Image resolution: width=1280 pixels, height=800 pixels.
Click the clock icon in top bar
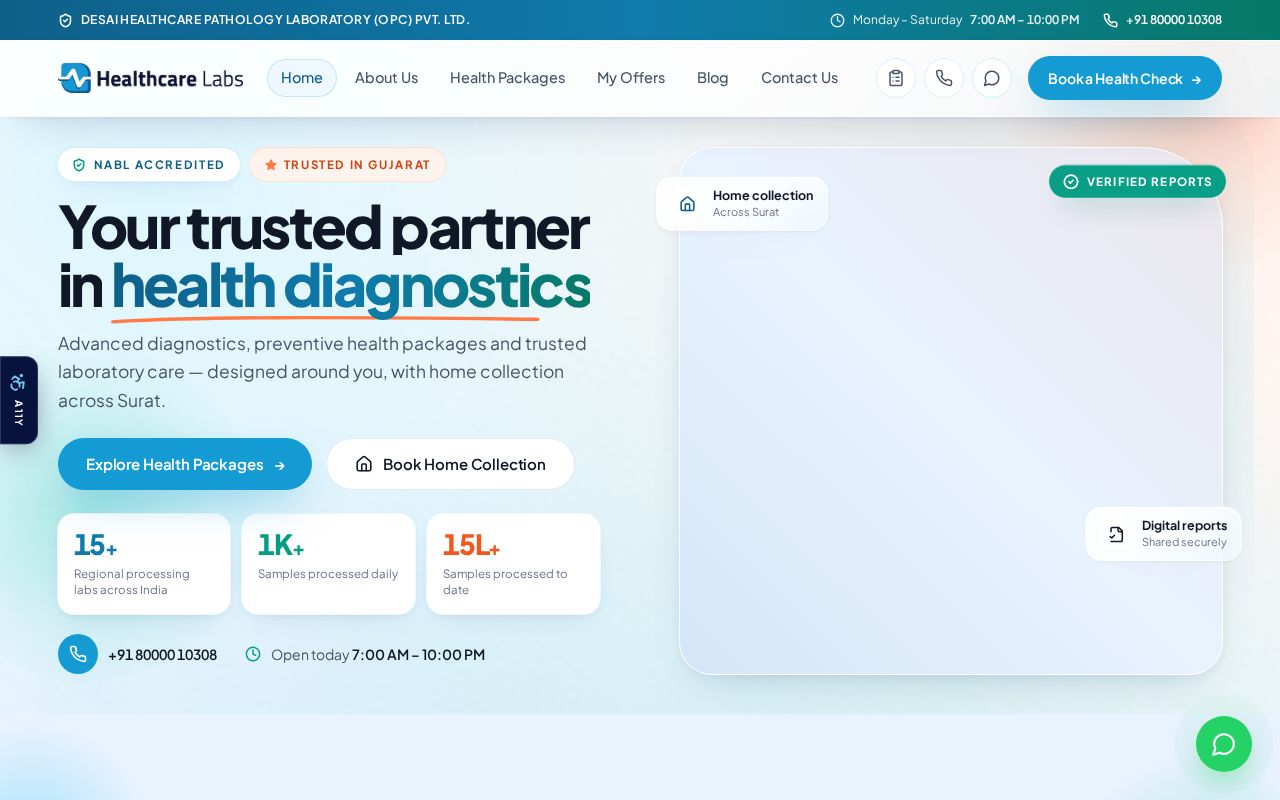(x=838, y=20)
